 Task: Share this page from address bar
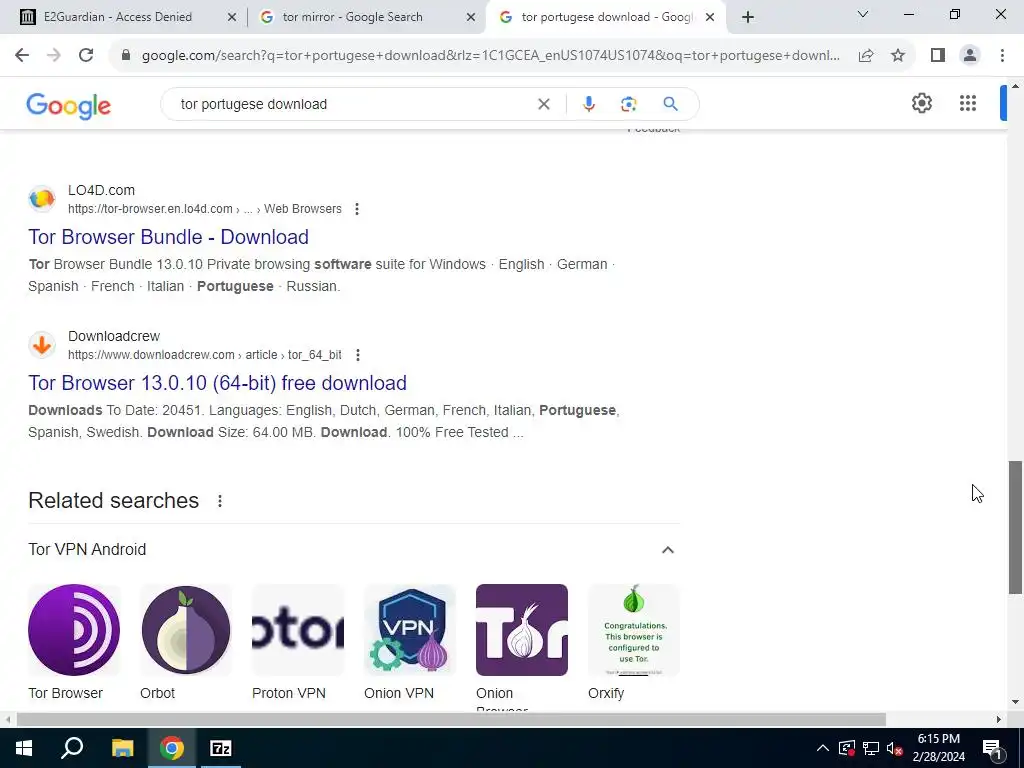point(866,56)
